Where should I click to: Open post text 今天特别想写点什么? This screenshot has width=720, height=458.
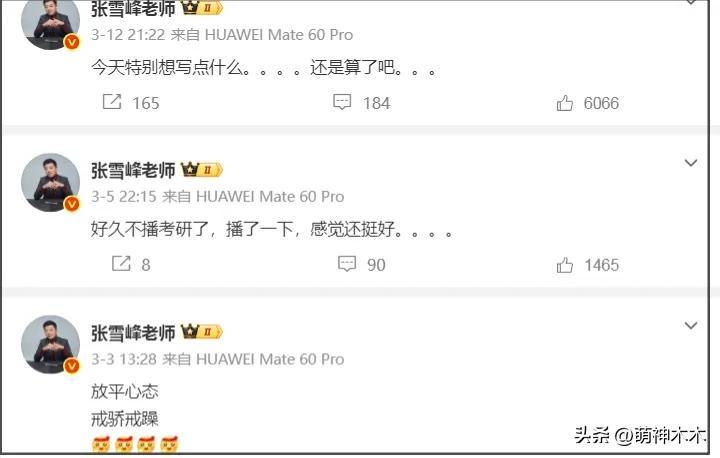pyautogui.click(x=166, y=68)
